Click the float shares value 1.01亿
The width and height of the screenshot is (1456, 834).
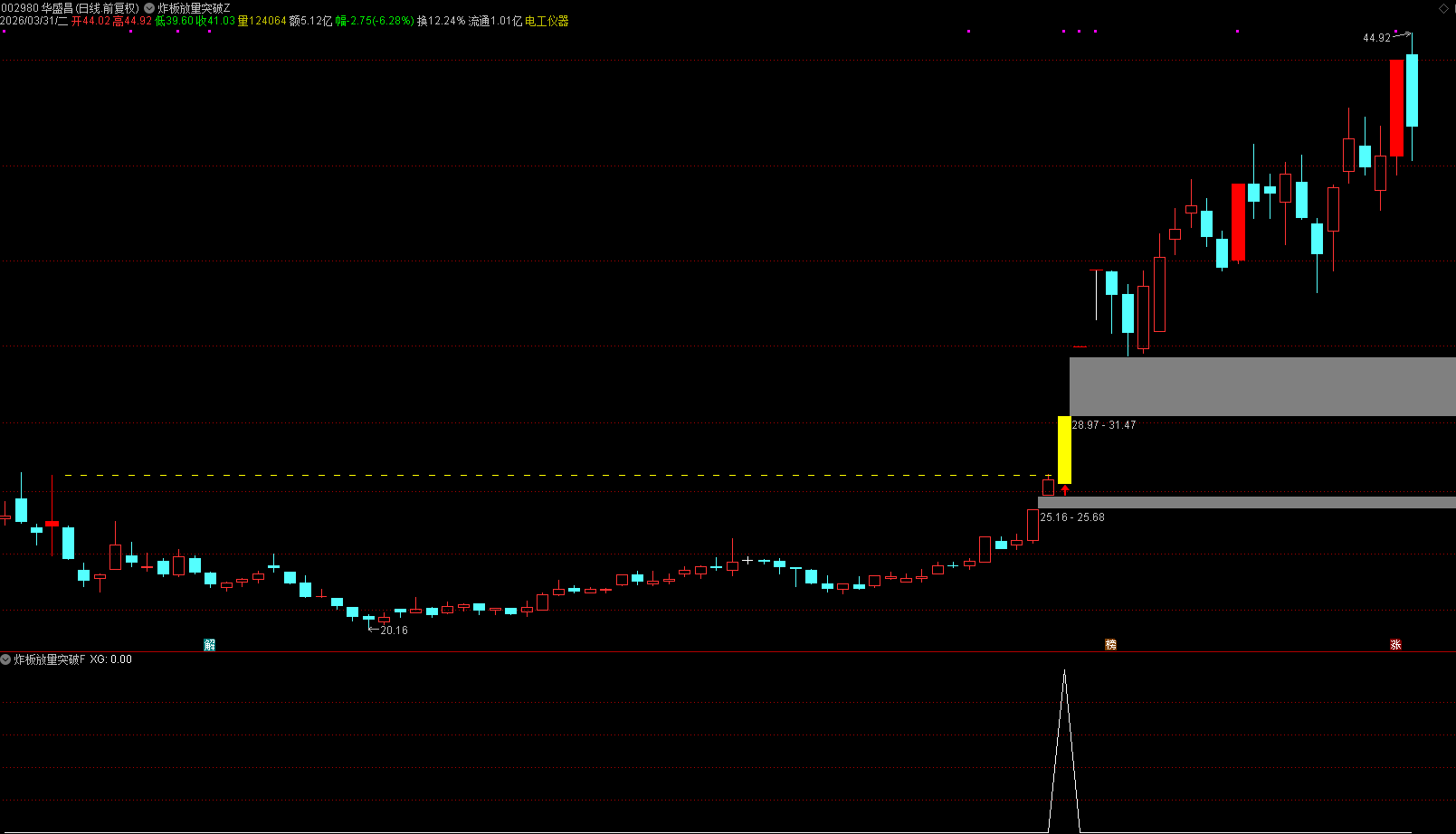pyautogui.click(x=507, y=21)
